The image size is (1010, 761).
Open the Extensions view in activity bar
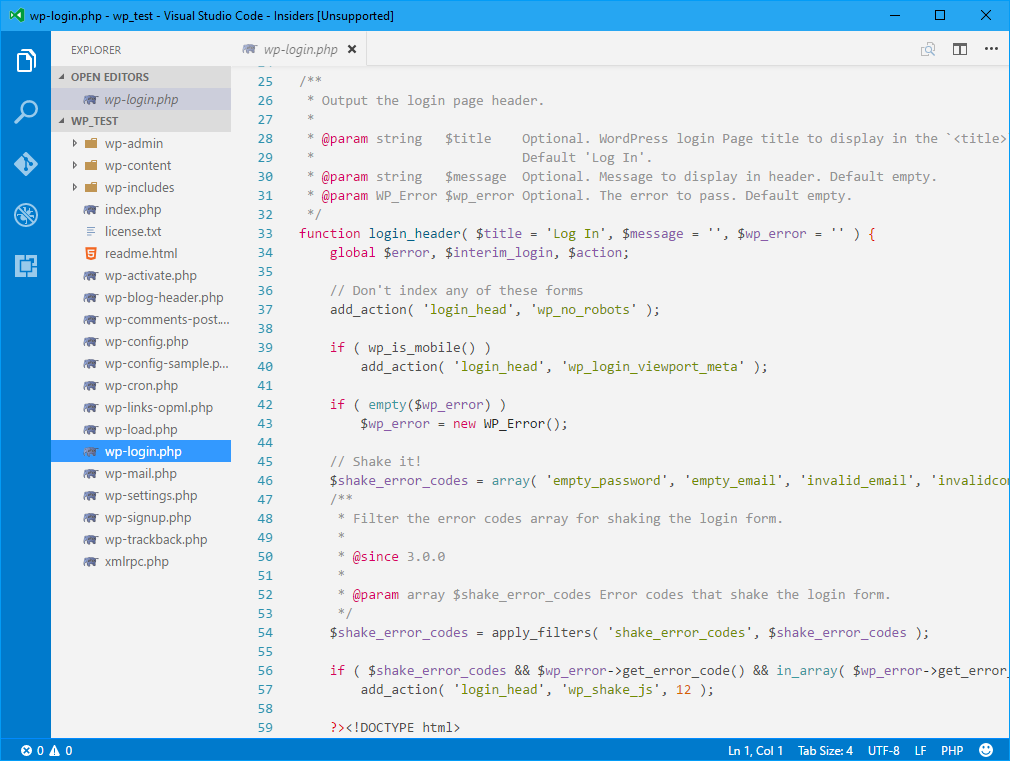pyautogui.click(x=26, y=265)
